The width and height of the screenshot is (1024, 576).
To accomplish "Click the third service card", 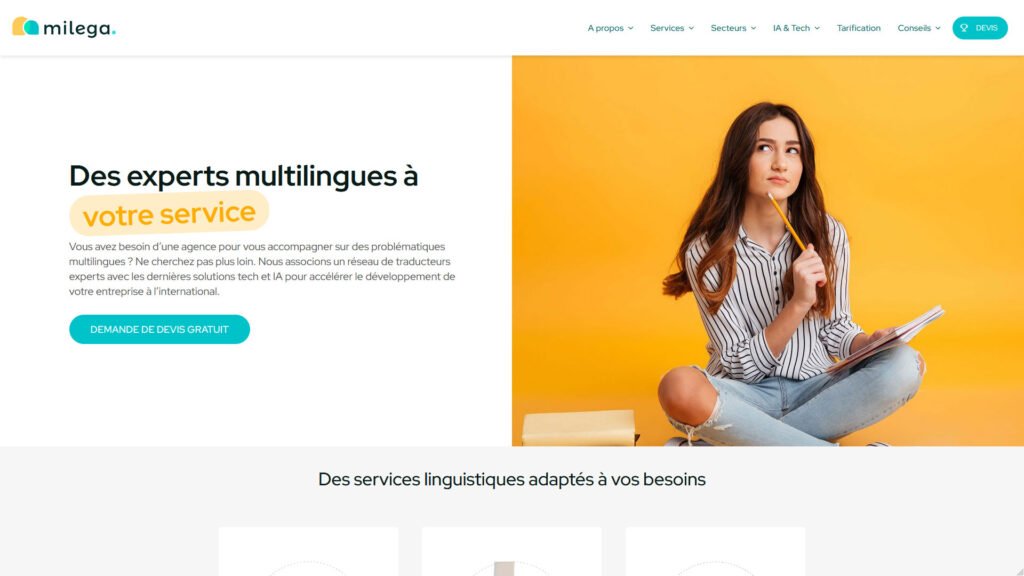I will click(x=715, y=551).
